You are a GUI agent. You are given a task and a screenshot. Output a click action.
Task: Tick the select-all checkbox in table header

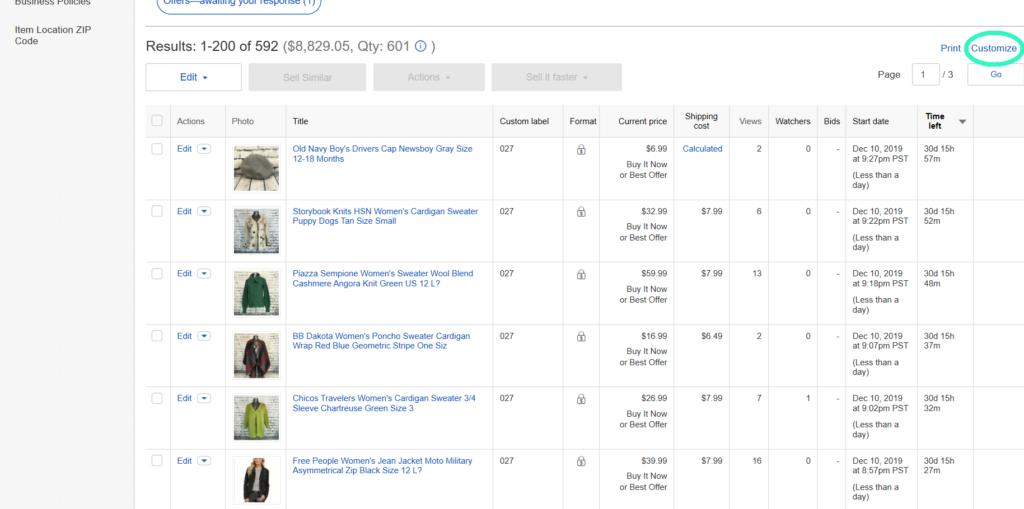[x=157, y=120]
